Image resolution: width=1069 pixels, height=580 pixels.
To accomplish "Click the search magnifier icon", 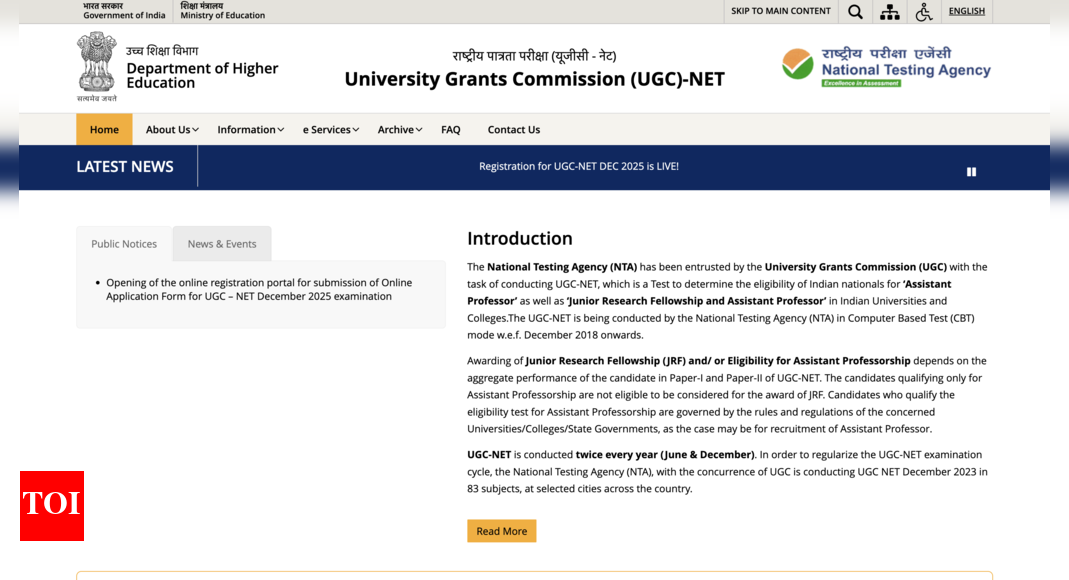I will coord(855,12).
